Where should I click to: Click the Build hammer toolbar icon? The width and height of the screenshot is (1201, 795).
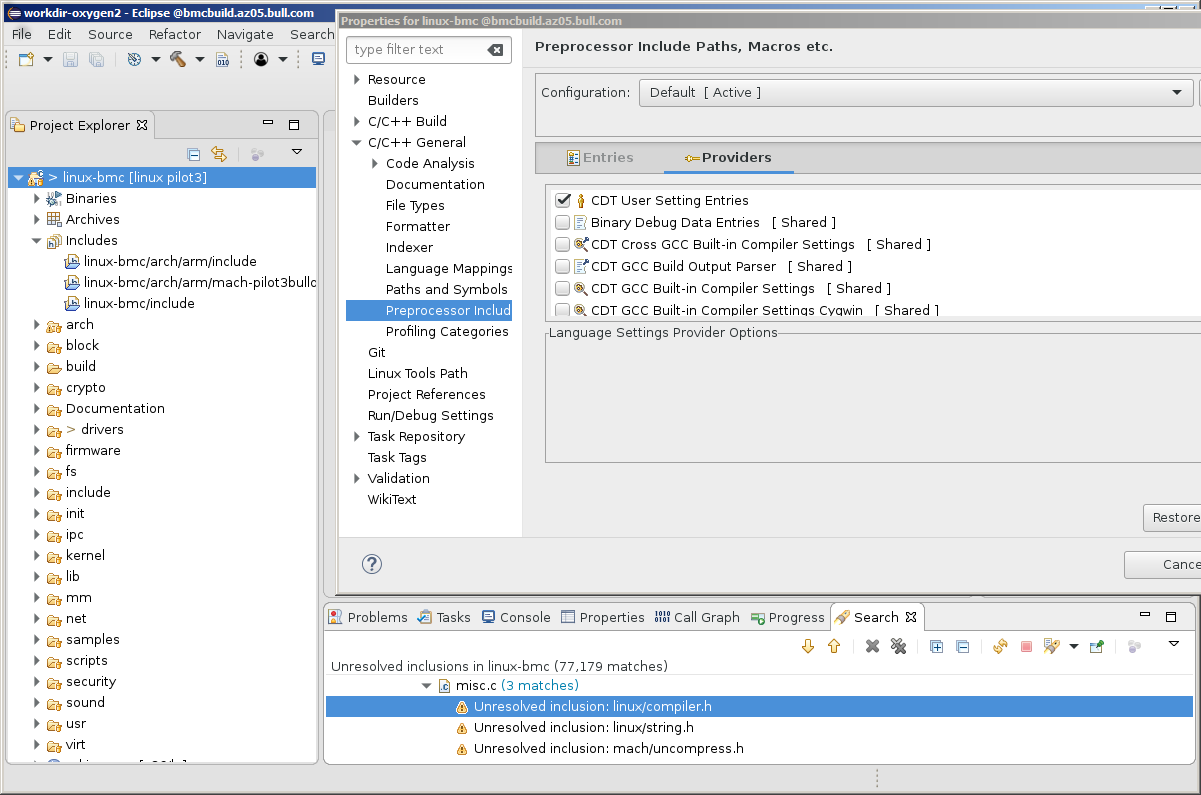(178, 59)
